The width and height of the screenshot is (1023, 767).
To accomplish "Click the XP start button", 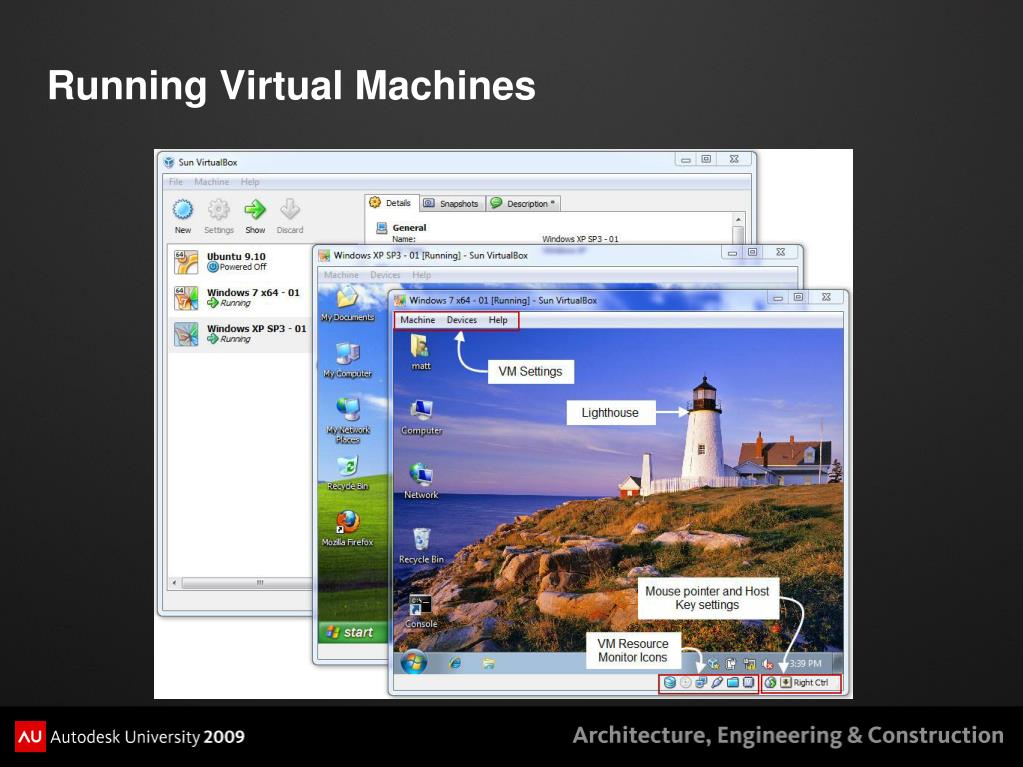I will coord(351,632).
